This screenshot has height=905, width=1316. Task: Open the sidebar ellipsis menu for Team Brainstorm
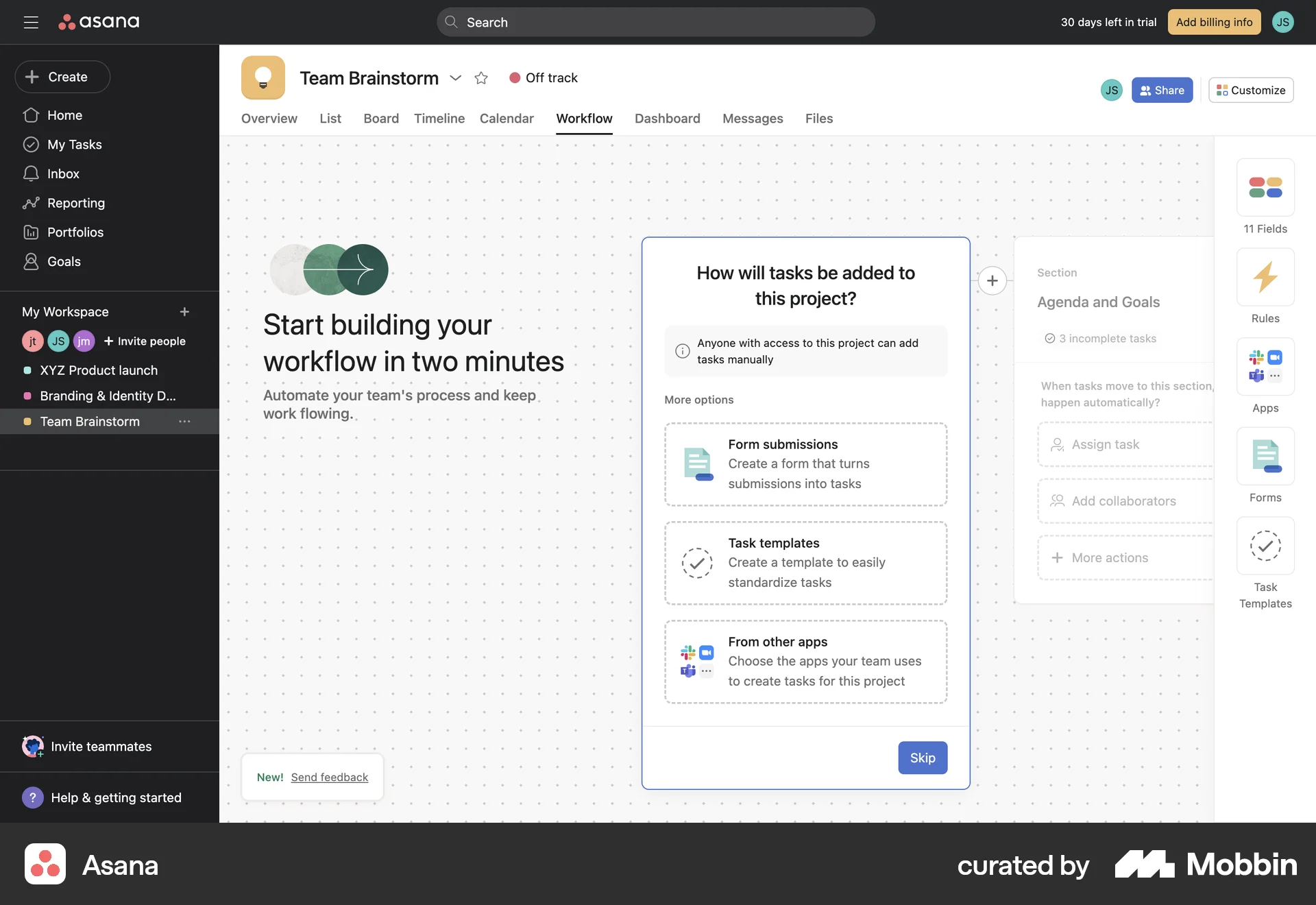(x=184, y=422)
